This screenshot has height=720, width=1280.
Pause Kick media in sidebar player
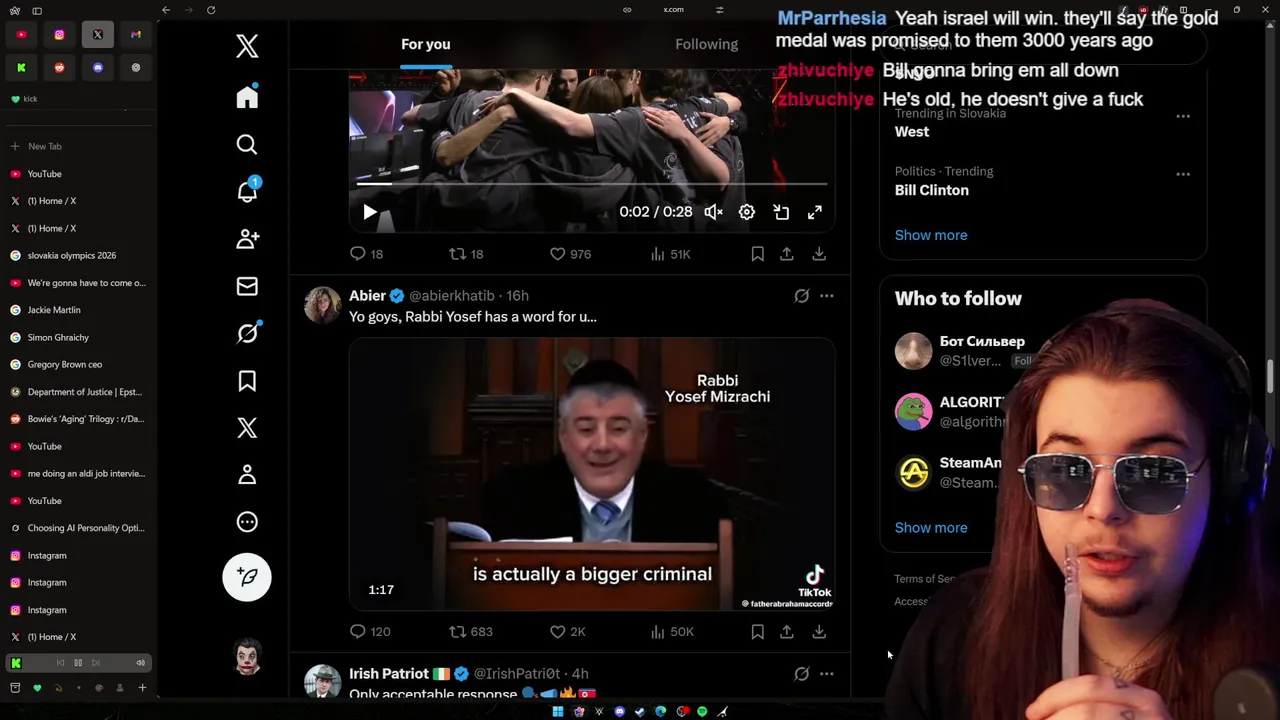(78, 663)
